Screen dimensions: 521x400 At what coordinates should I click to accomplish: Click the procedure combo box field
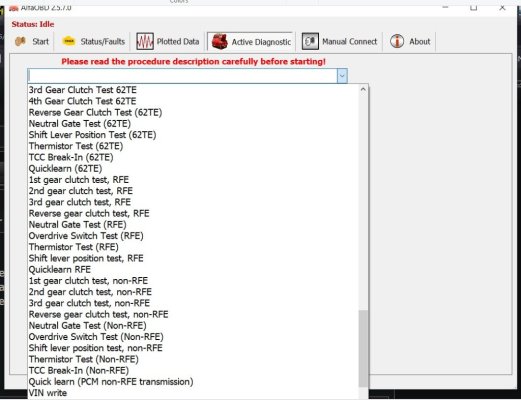[183, 76]
